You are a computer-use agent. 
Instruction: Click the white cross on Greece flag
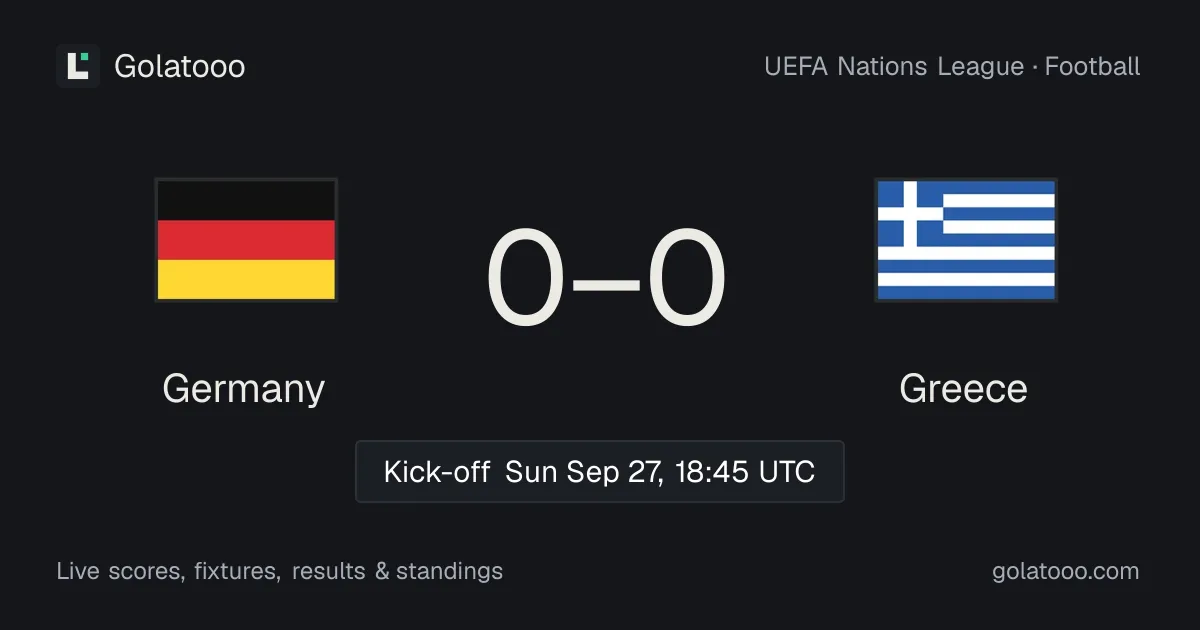click(x=910, y=214)
